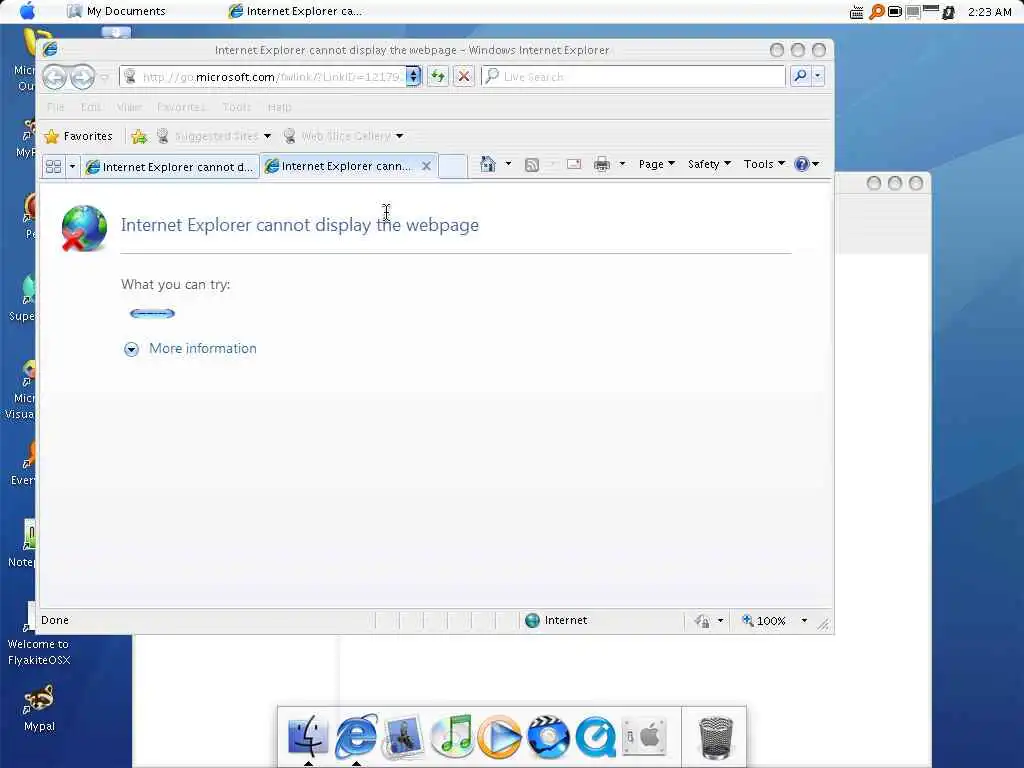Click the IE Back navigation button
Viewport: 1024px width, 768px height.
[54, 77]
